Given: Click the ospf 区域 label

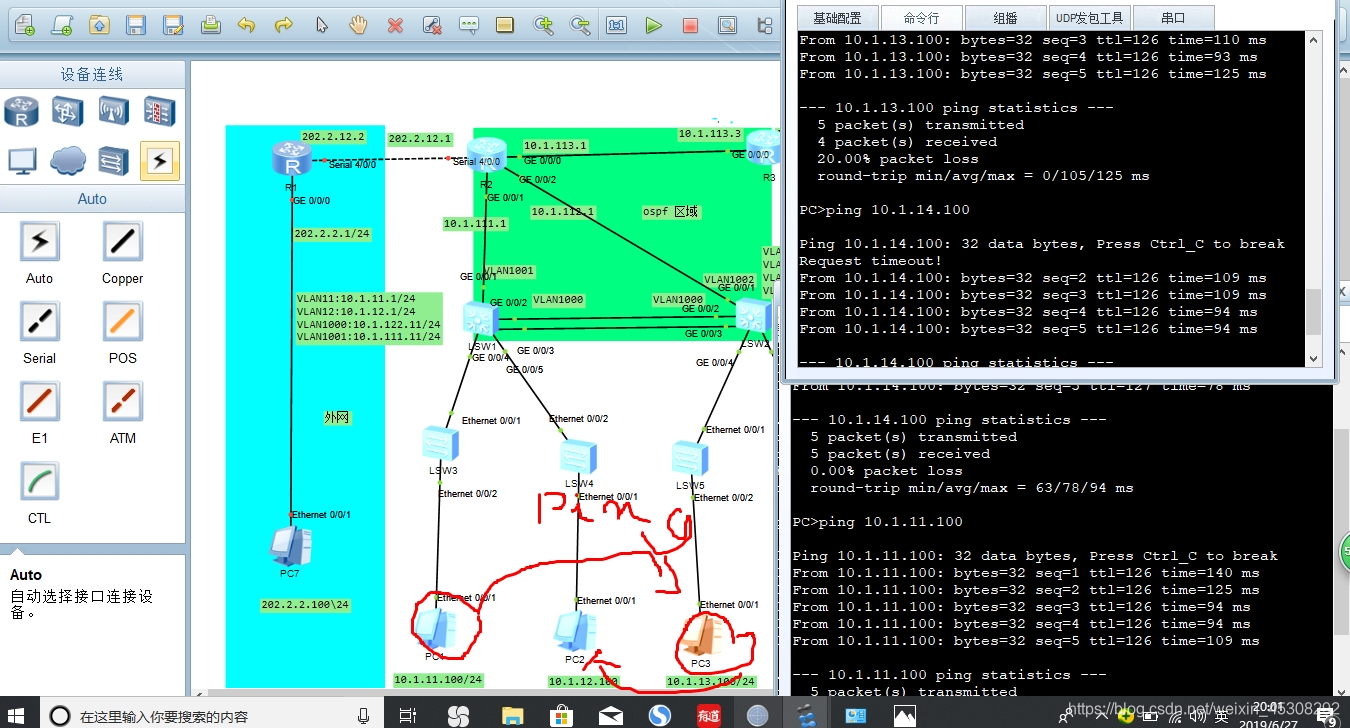Looking at the screenshot, I should pos(670,212).
